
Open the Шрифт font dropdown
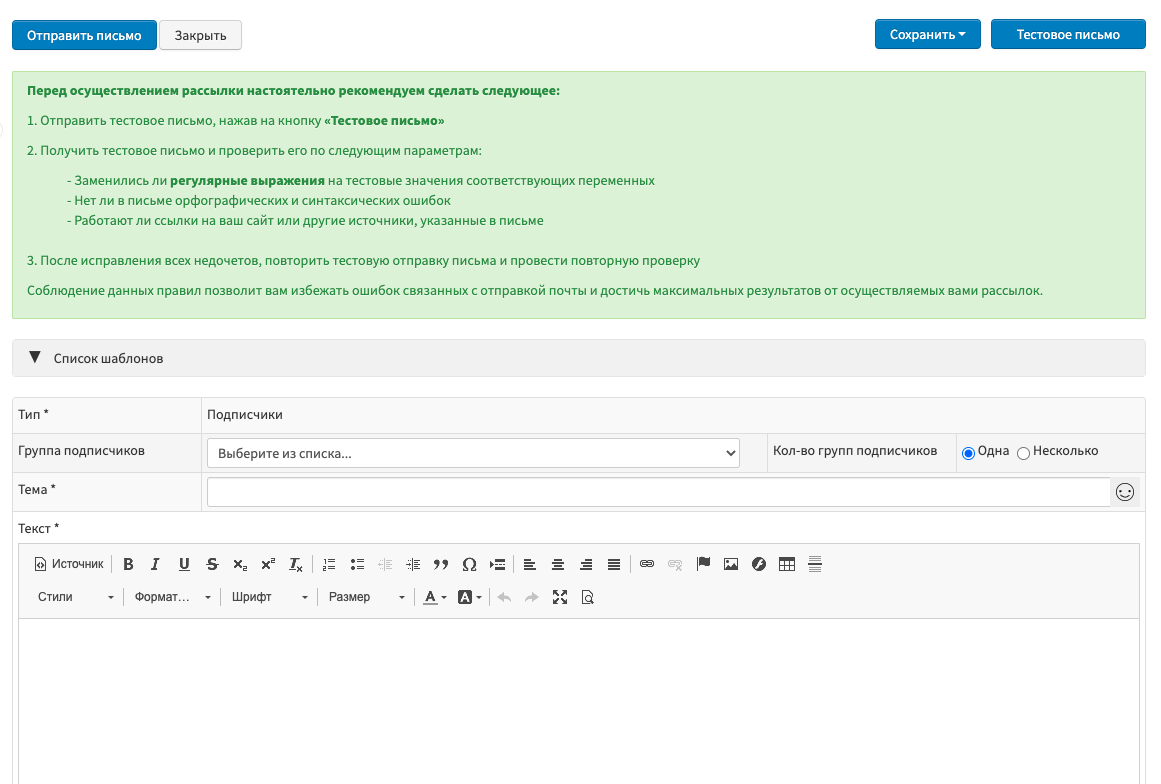[x=269, y=597]
